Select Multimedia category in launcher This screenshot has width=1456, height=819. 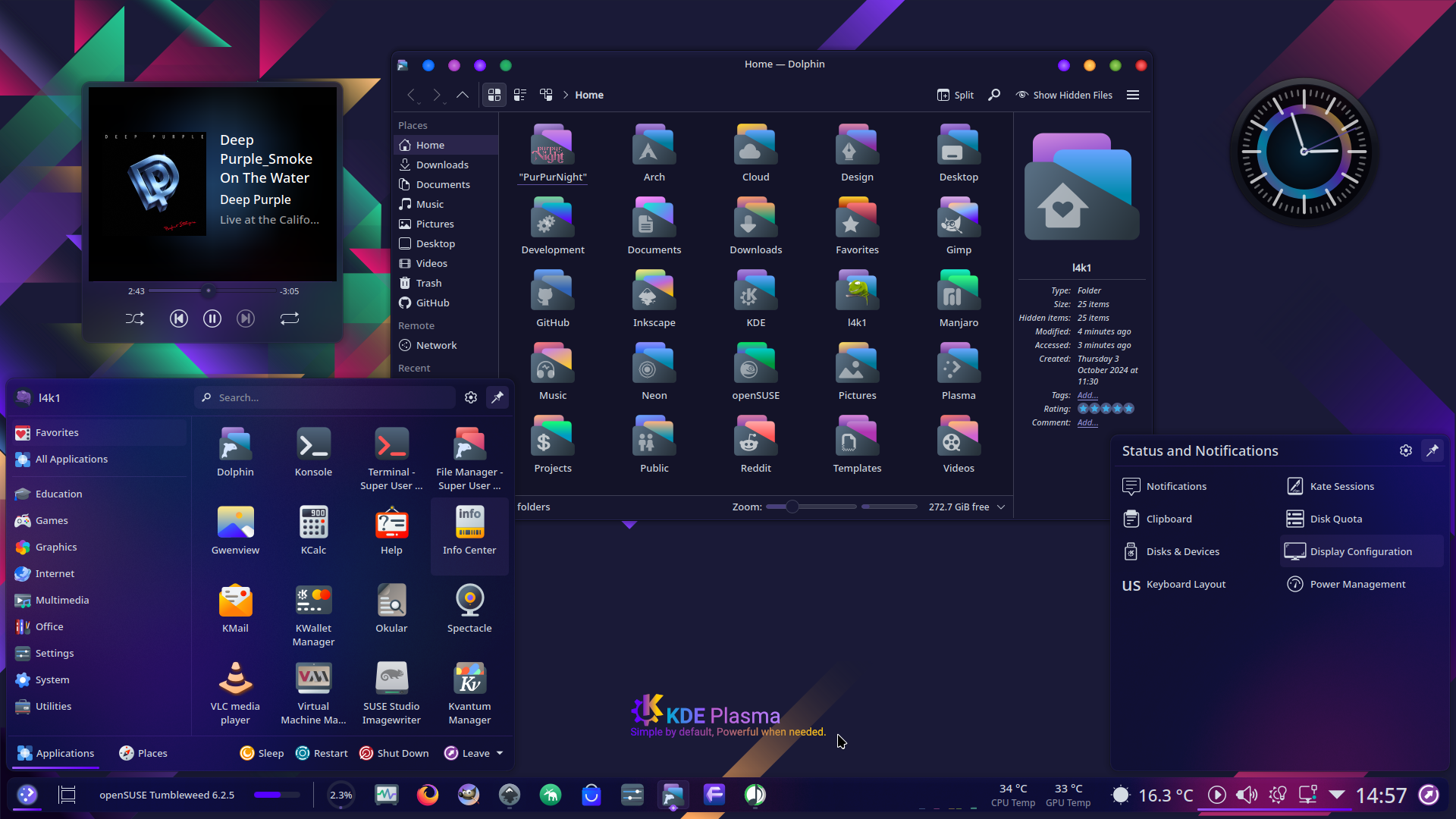(x=99, y=600)
